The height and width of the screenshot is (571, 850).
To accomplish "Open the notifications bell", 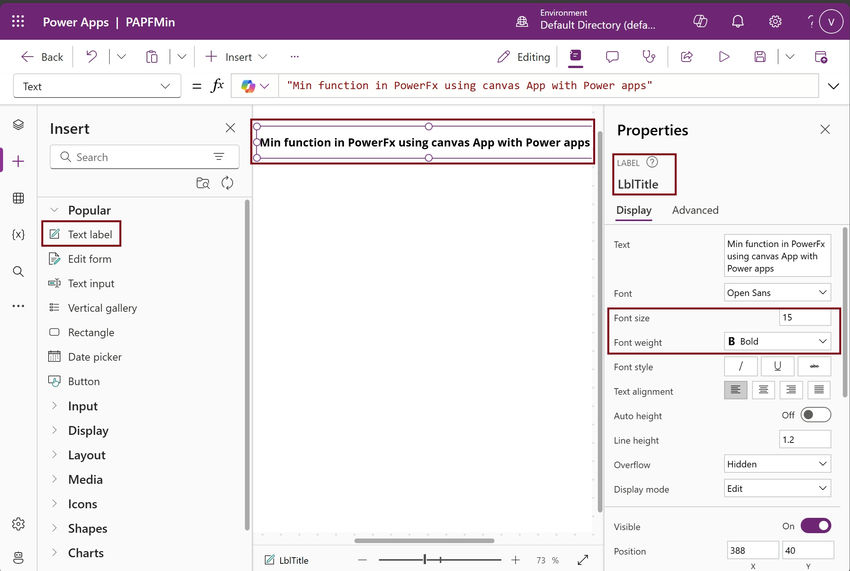I will click(x=738, y=21).
